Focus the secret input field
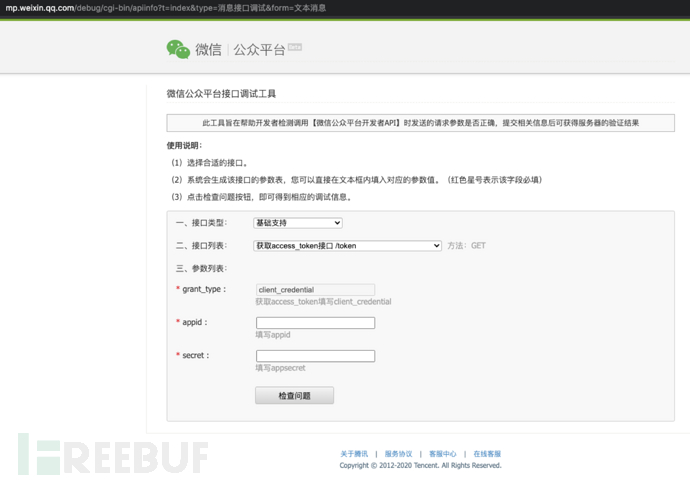 [x=316, y=356]
